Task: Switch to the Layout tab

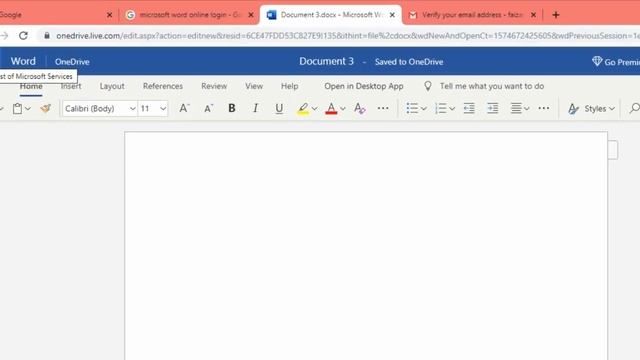Action: [112, 86]
